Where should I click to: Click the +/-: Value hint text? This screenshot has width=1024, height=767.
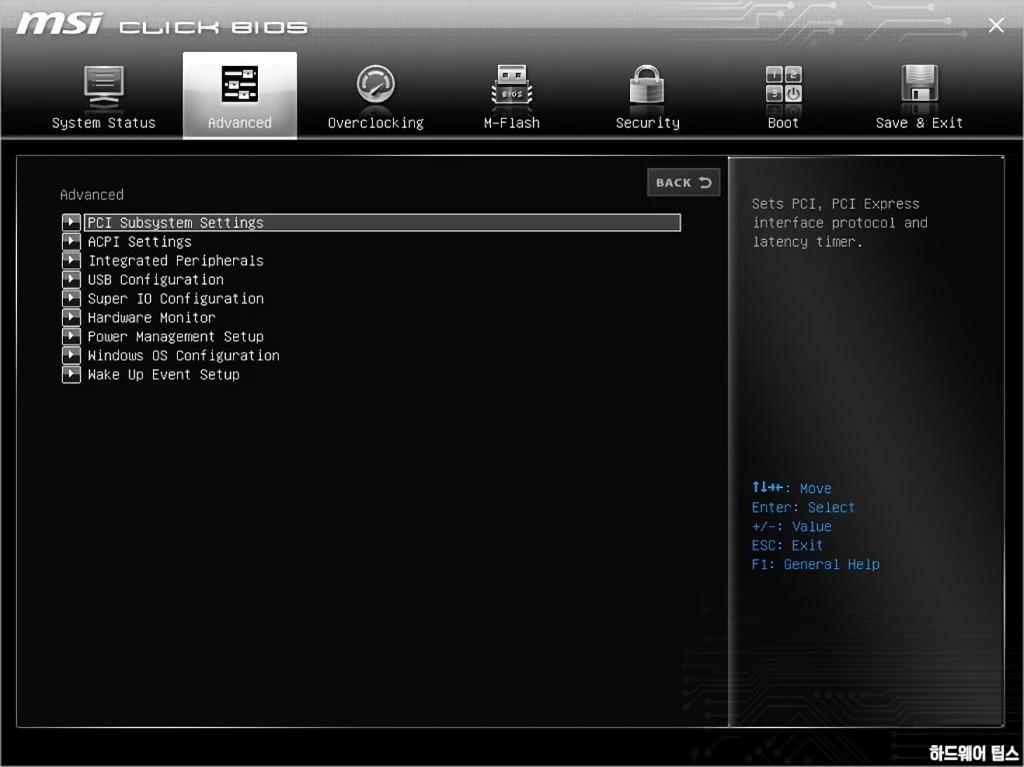[x=791, y=527]
